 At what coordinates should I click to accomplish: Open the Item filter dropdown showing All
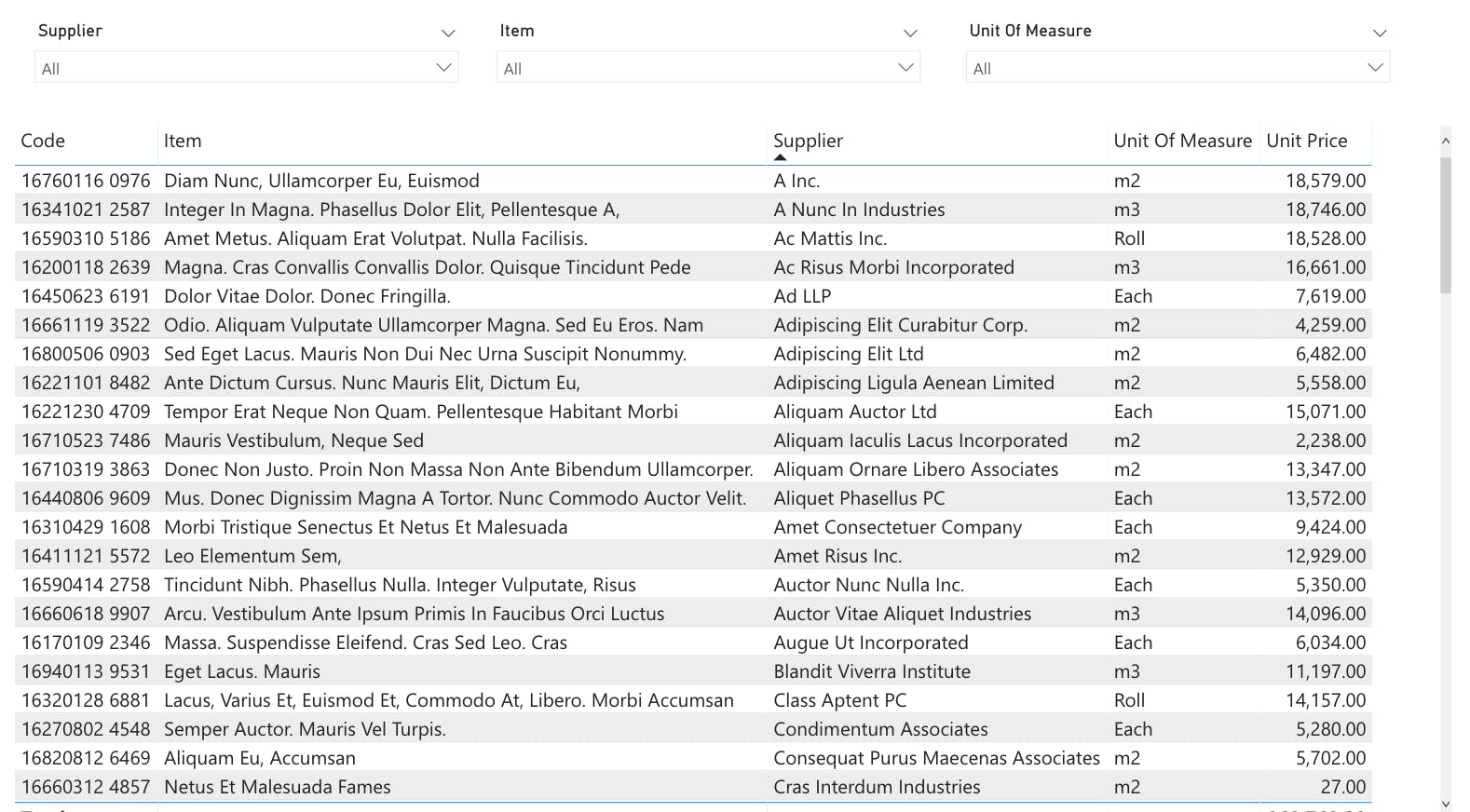coord(709,67)
